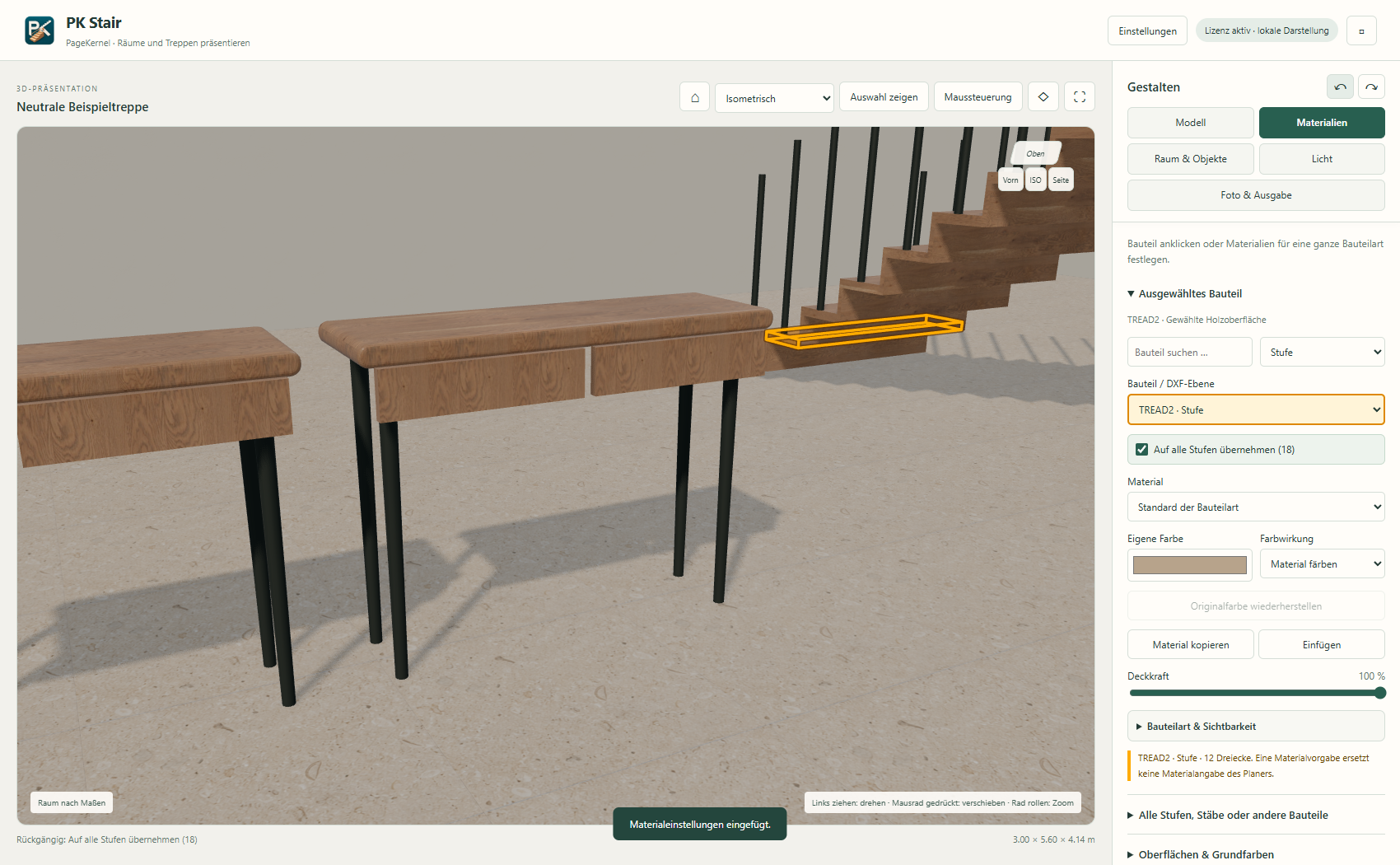Click the 'Raum nach Maßen' button
The height and width of the screenshot is (865, 1400).
tap(72, 802)
